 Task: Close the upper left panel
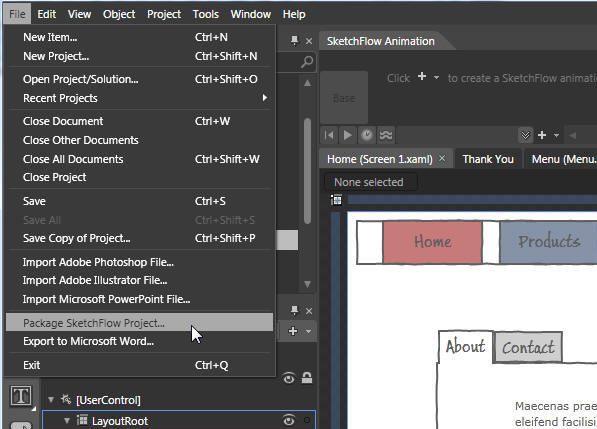click(309, 41)
